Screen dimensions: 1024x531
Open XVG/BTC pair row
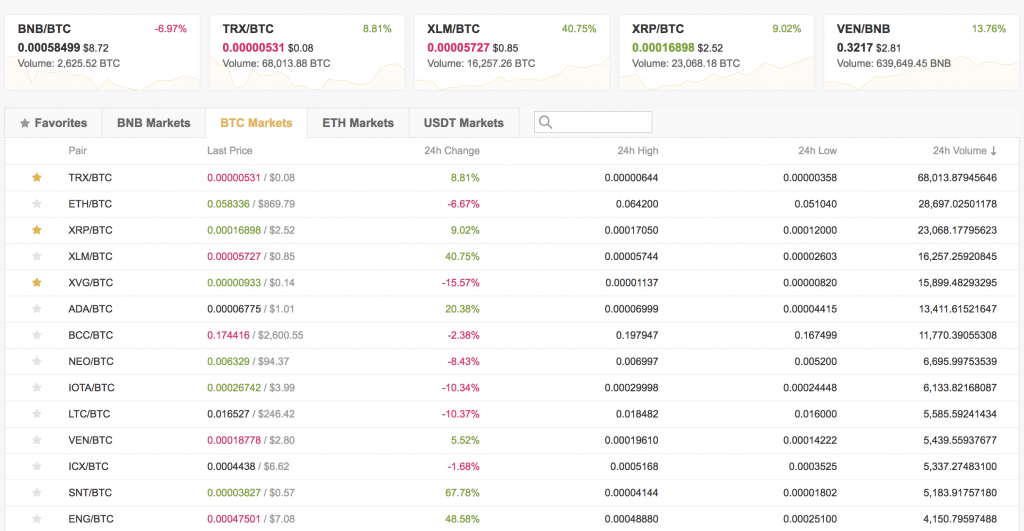(x=512, y=283)
